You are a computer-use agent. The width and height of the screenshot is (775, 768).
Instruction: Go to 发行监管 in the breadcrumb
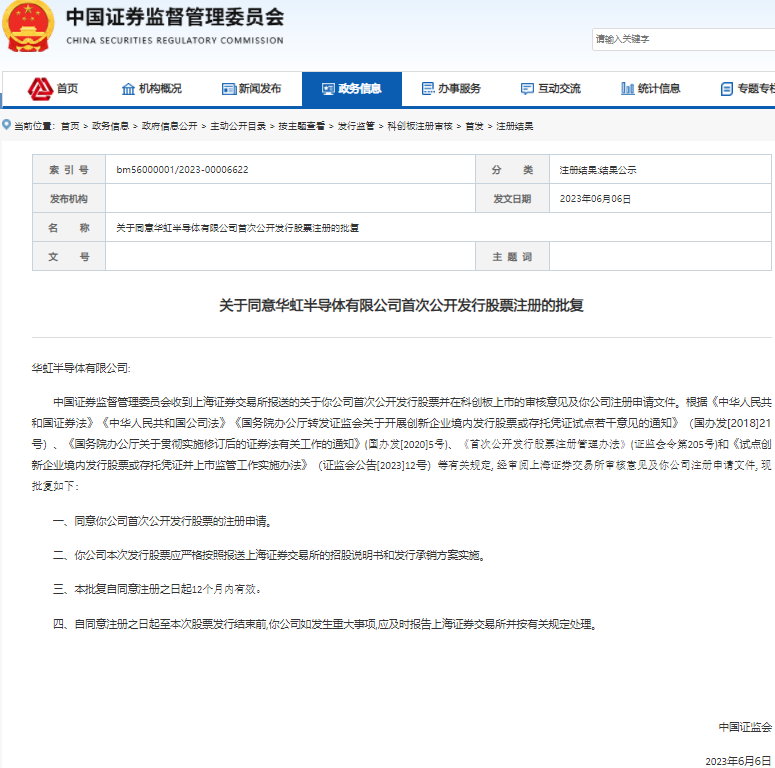pos(356,126)
